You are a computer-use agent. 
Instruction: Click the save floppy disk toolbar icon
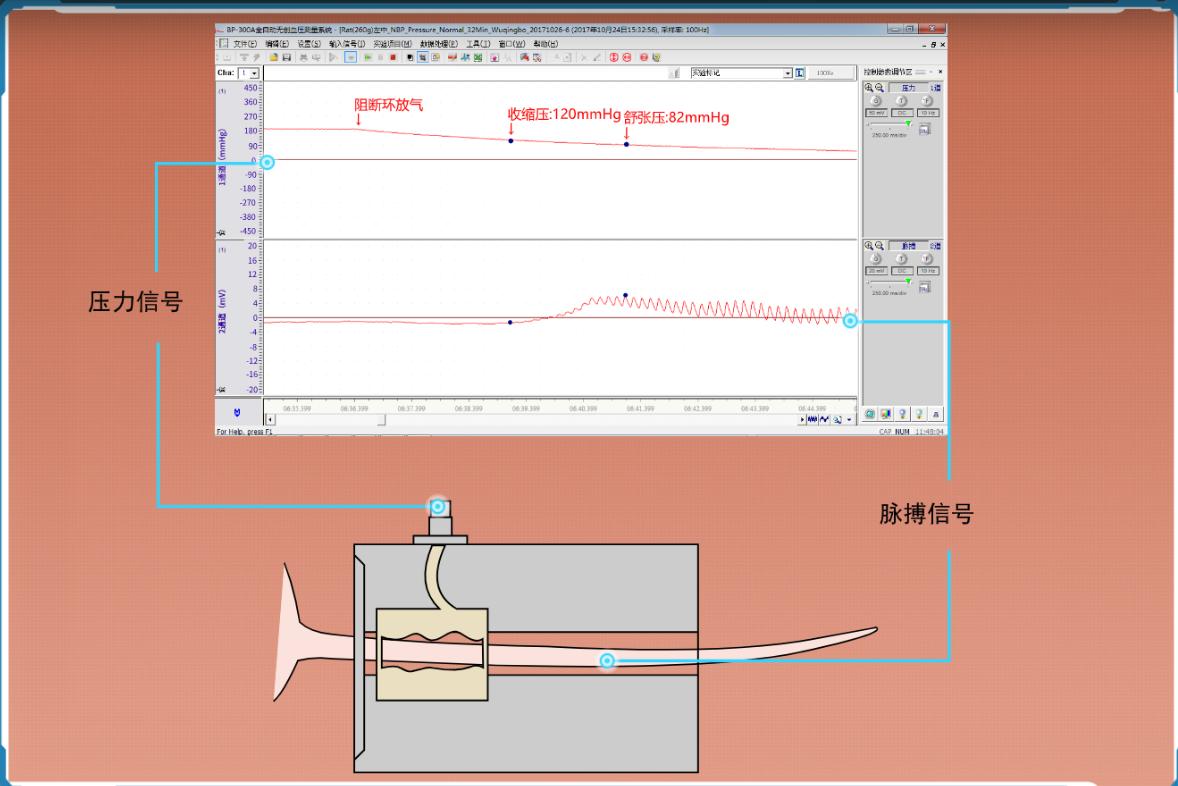[286, 57]
